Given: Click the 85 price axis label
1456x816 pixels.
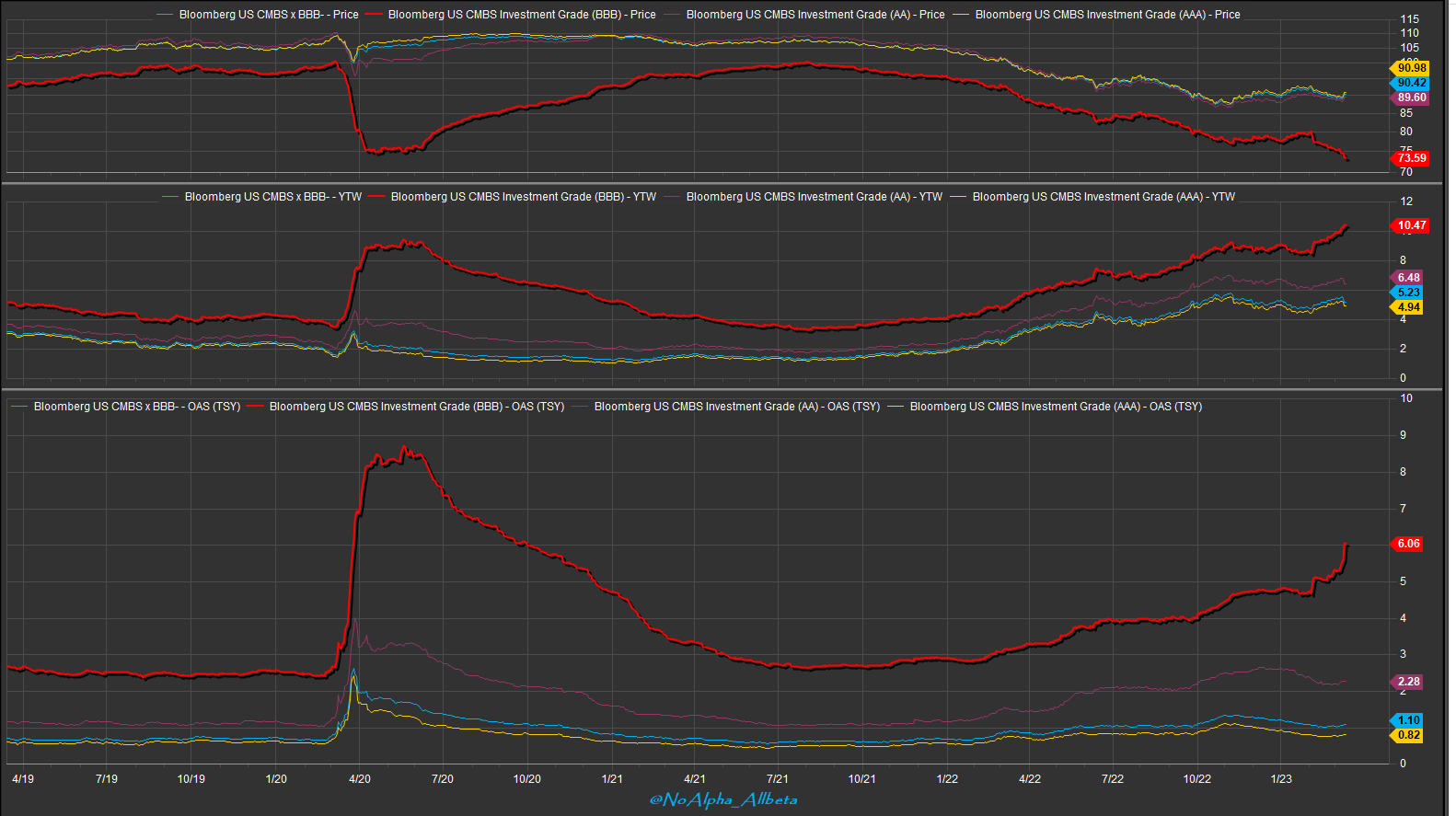Looking at the screenshot, I should pos(1406,113).
